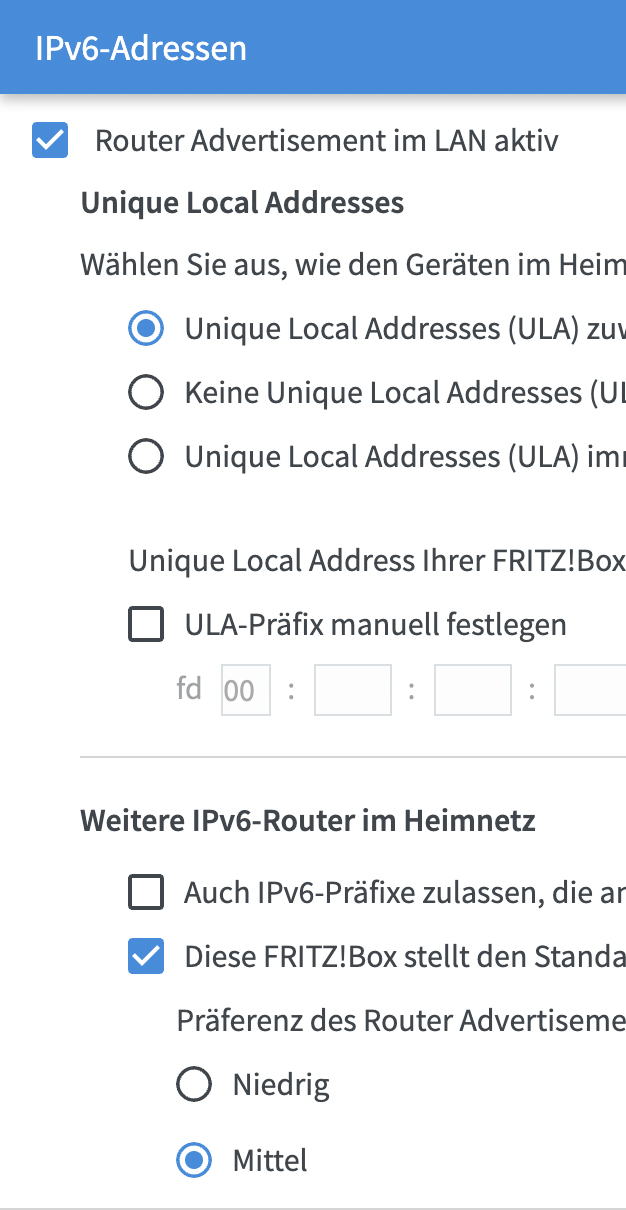The image size is (626, 1210).
Task: Select Mittel router advertisement preference
Action: point(194,1160)
